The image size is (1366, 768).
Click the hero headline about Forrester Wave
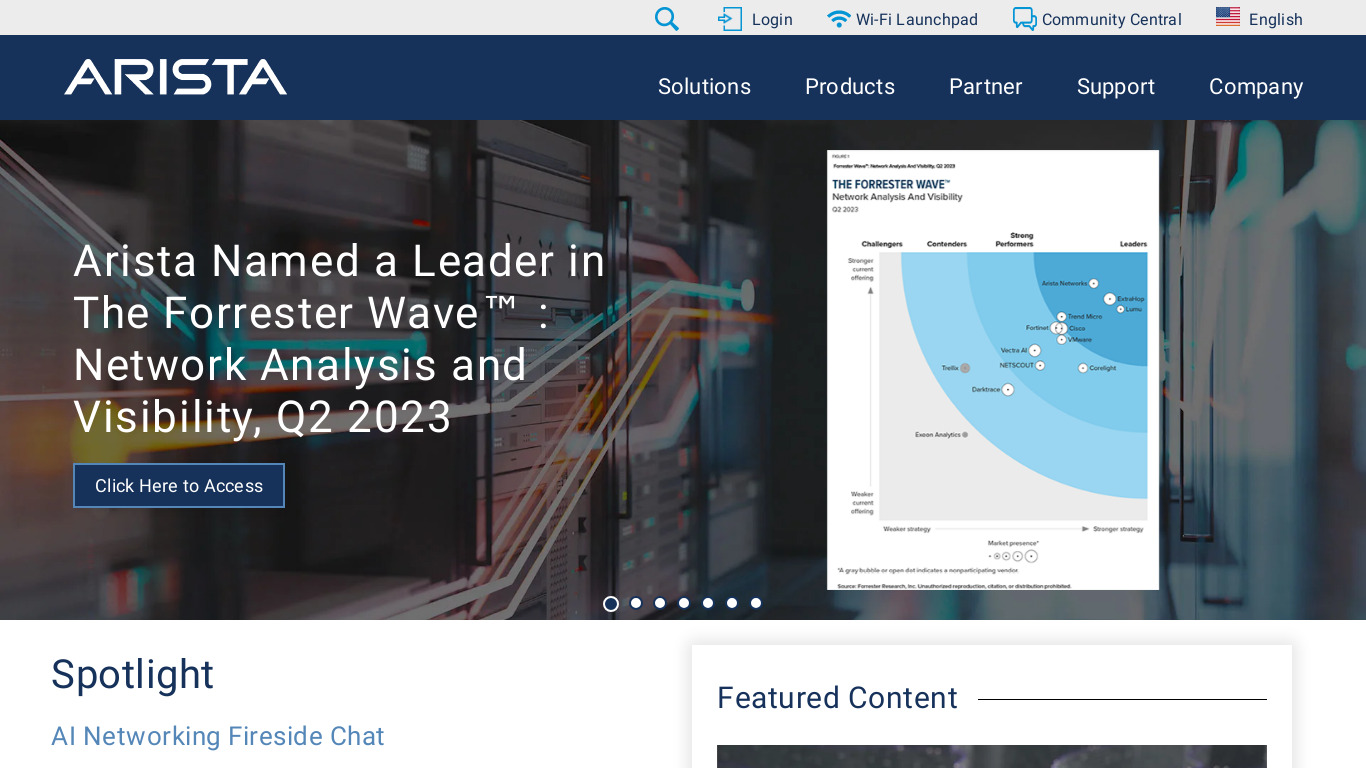(x=340, y=339)
